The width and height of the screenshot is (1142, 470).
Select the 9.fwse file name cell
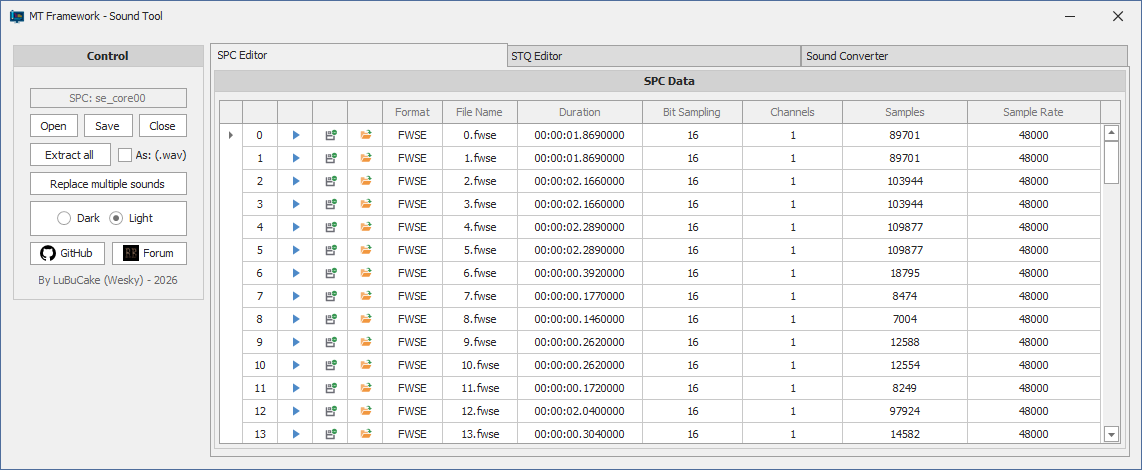click(x=480, y=342)
